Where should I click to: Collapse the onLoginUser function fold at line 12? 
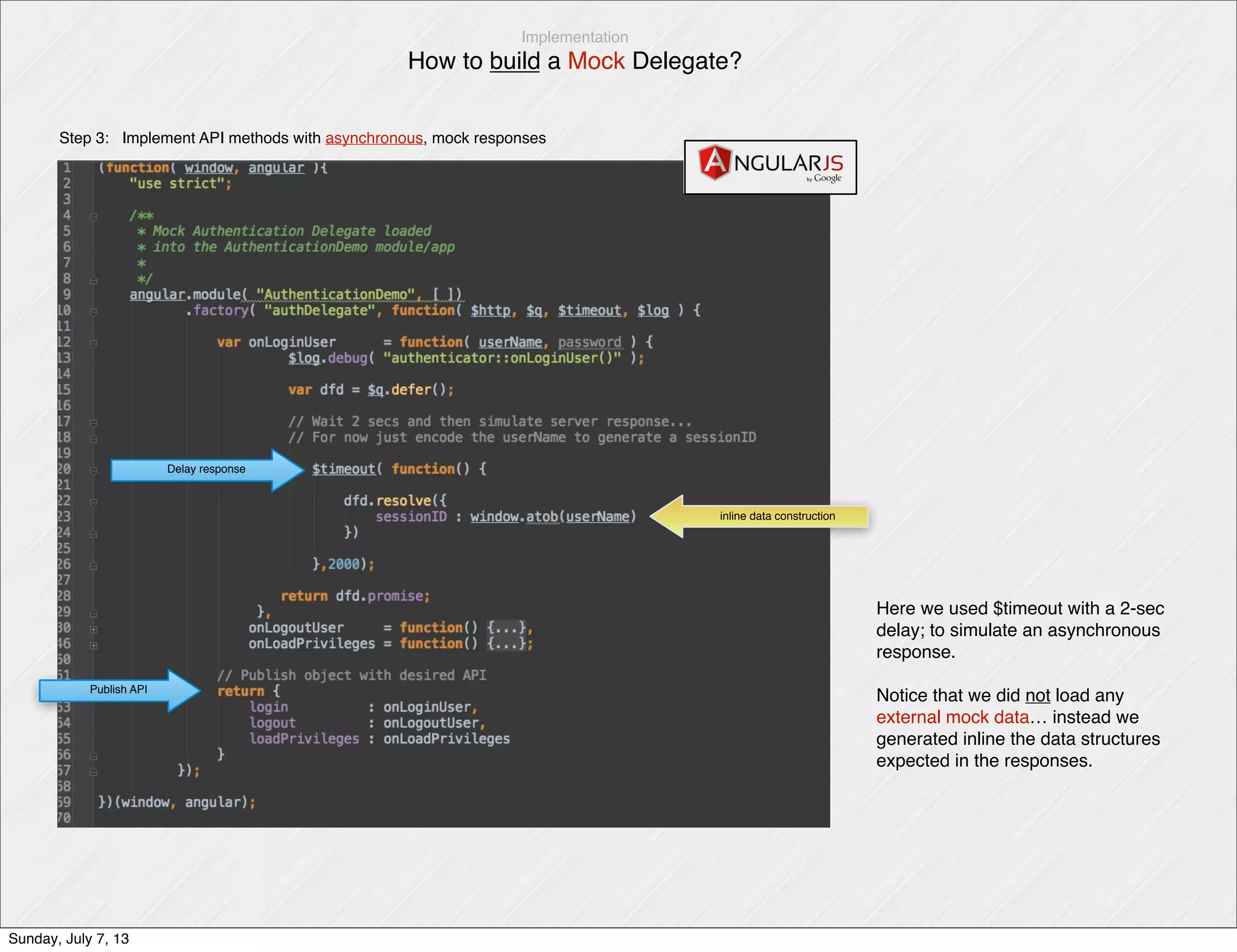[94, 344]
